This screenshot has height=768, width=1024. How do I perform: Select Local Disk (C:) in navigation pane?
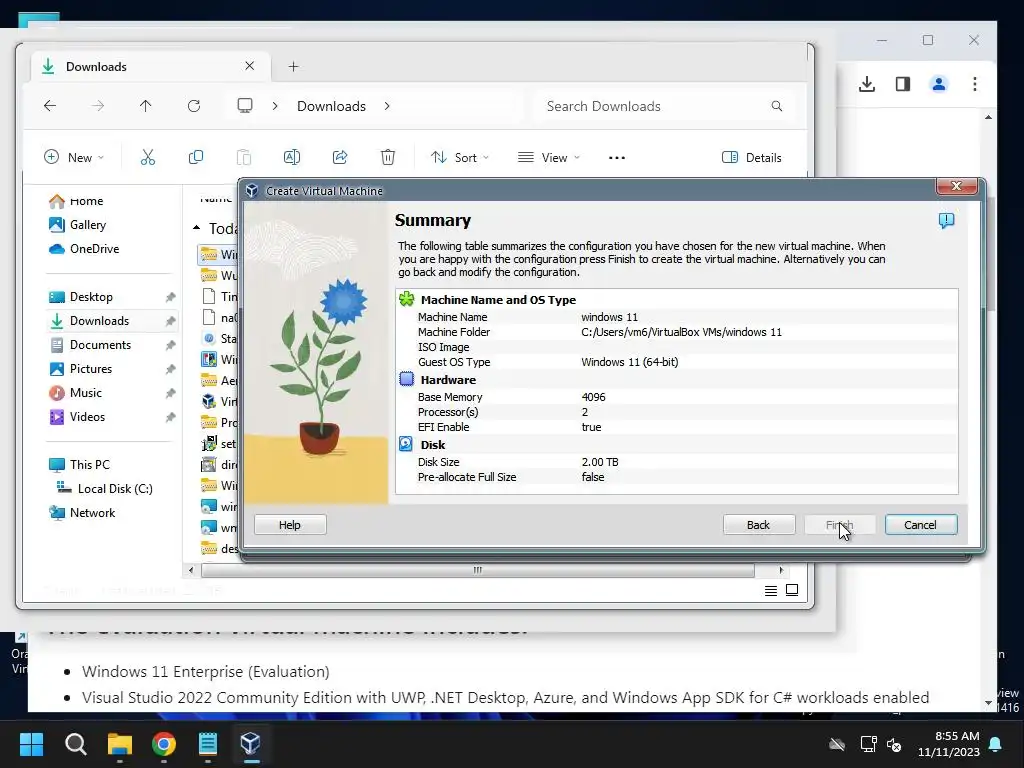[115, 488]
